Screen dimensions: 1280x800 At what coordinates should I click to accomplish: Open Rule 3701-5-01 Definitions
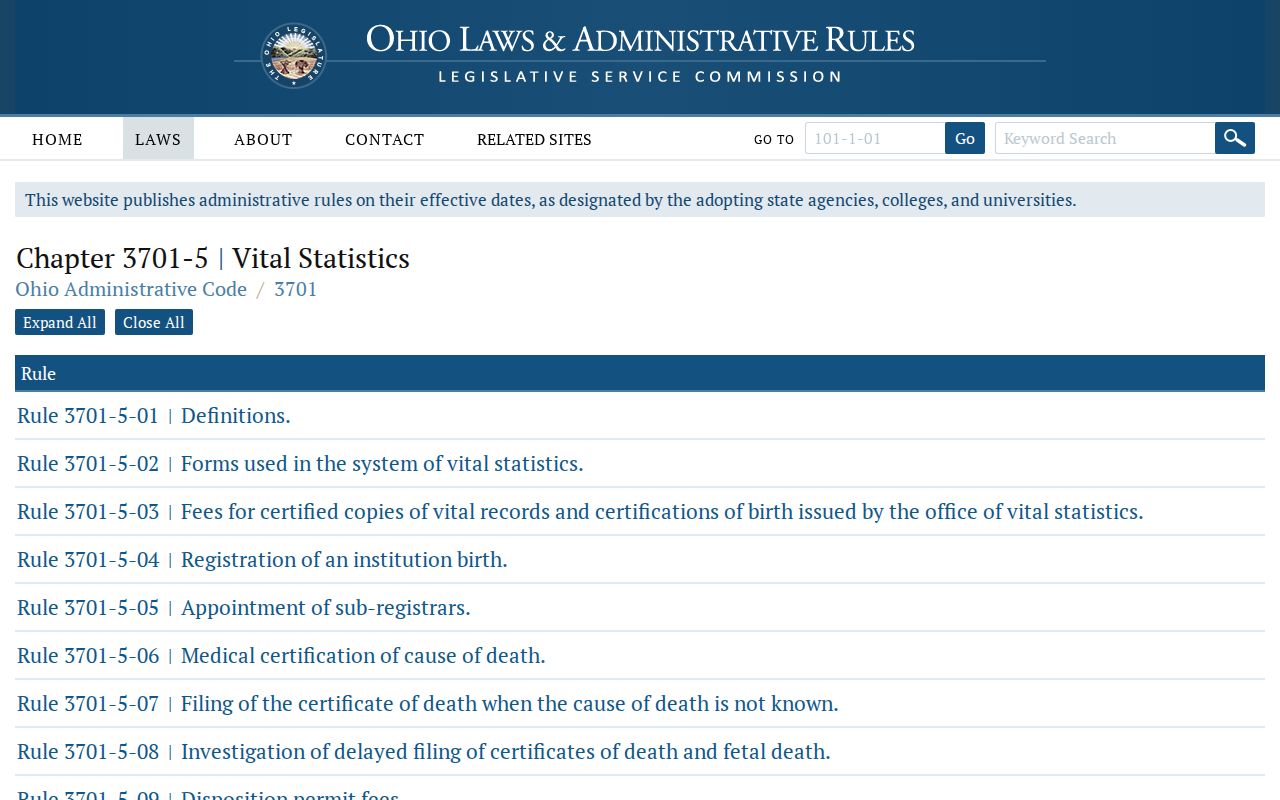[154, 415]
